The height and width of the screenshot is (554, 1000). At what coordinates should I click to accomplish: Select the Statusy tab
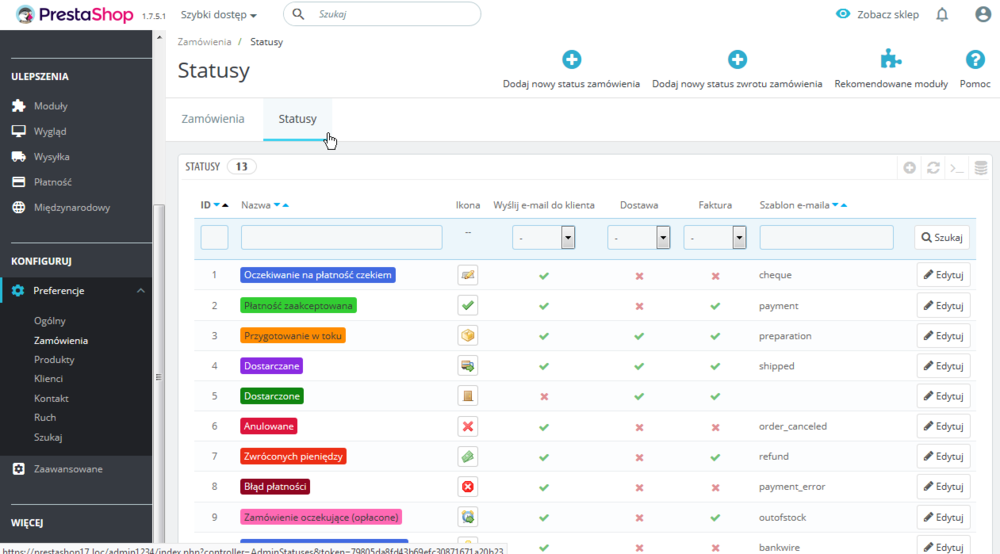297,119
